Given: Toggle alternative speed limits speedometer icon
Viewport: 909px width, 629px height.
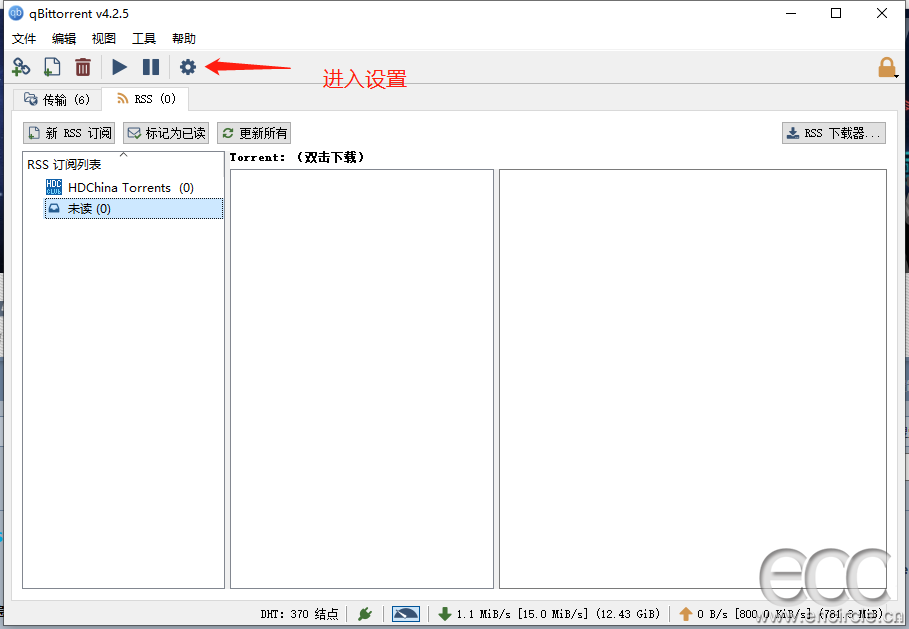Looking at the screenshot, I should click(x=406, y=614).
